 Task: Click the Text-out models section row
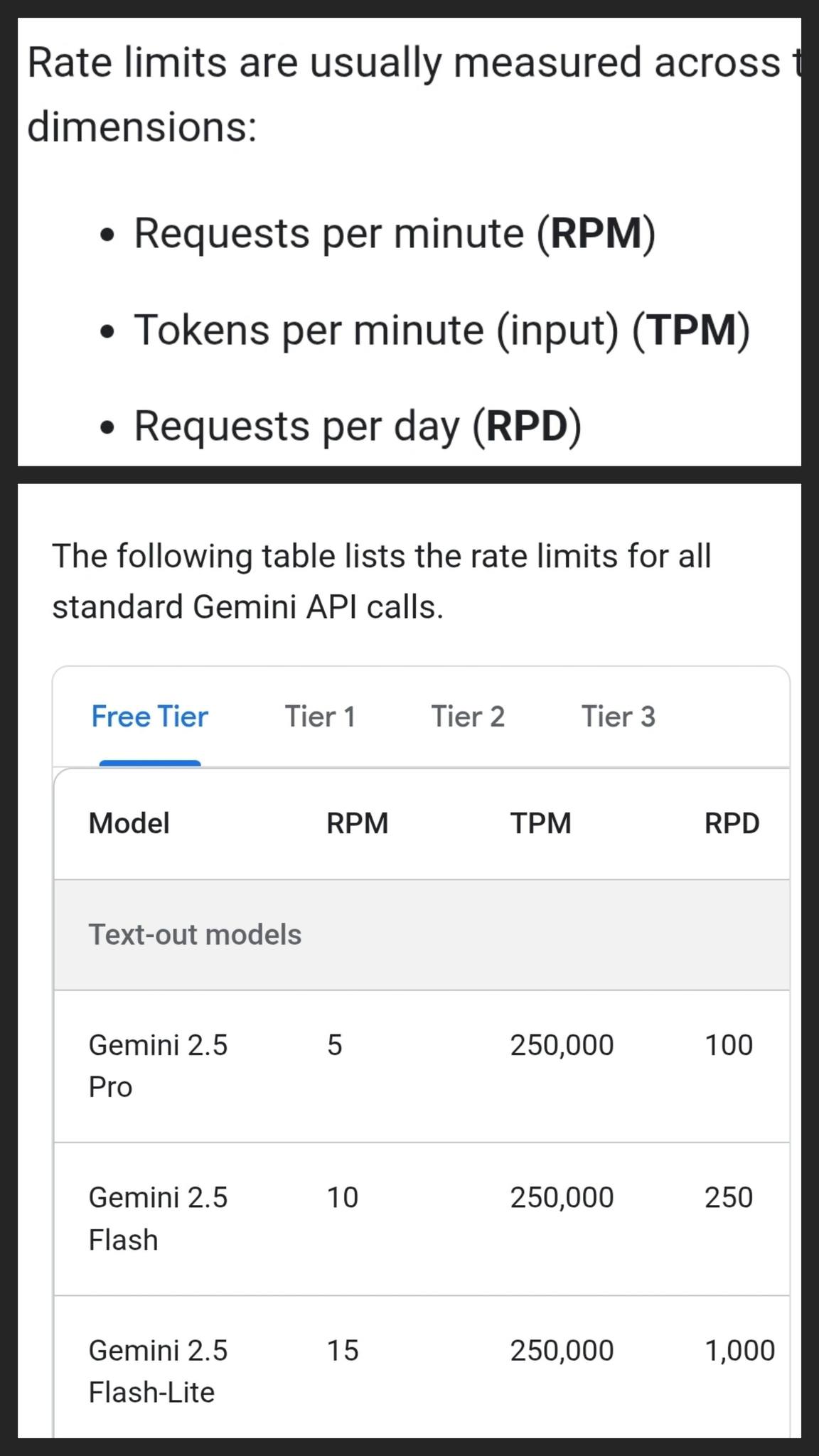tap(195, 934)
